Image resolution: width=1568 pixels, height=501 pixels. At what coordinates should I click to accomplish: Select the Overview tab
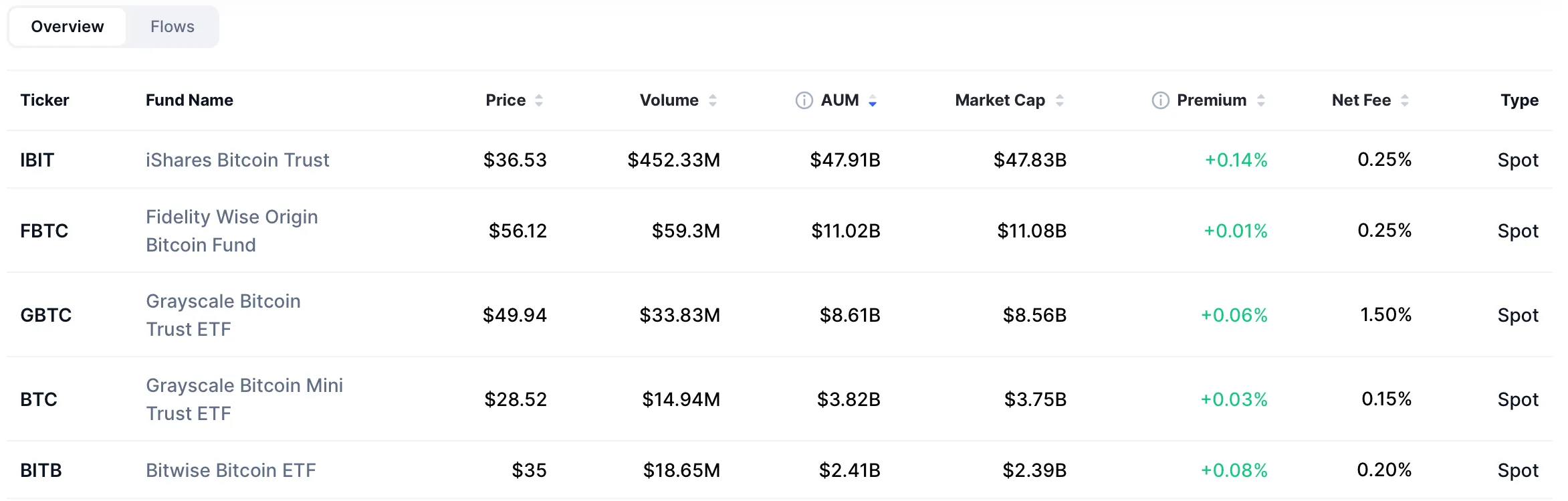pos(68,27)
